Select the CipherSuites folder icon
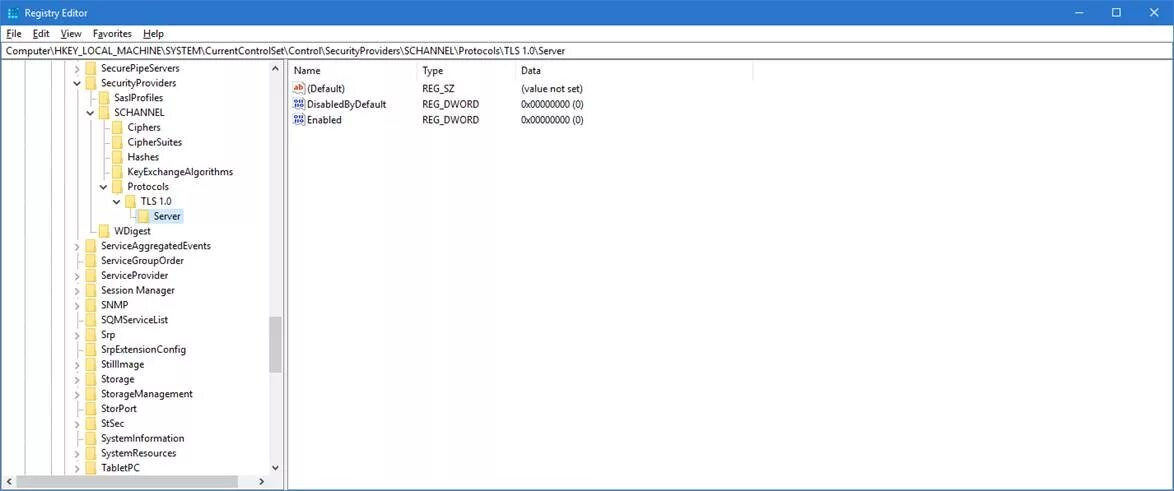The width and height of the screenshot is (1174, 491). [118, 142]
